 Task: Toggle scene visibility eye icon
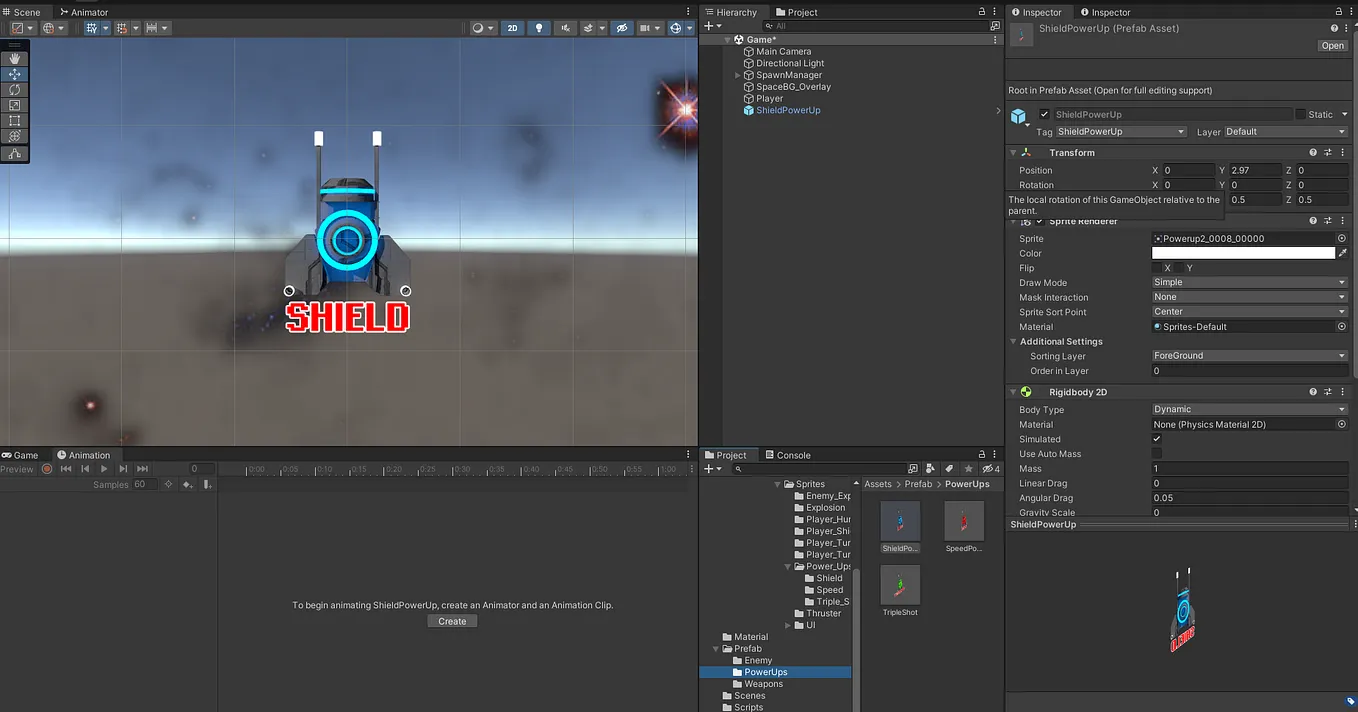[621, 27]
